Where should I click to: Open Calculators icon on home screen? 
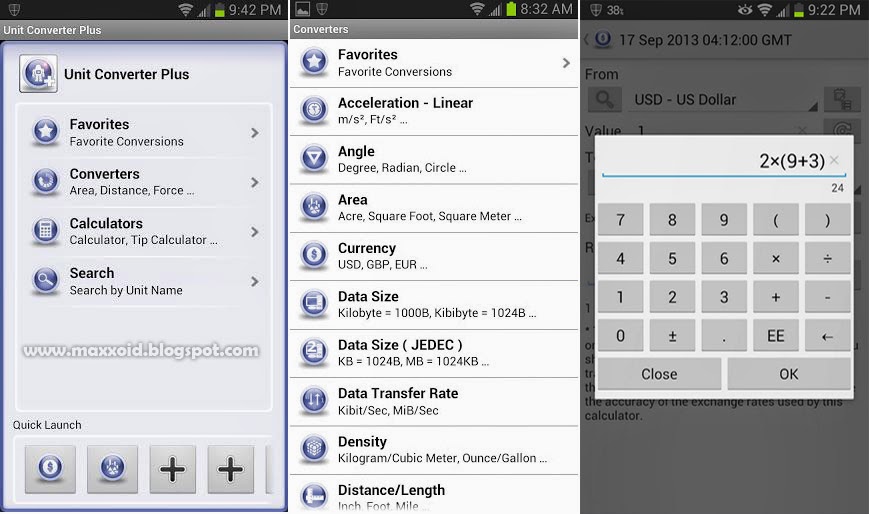(x=46, y=231)
